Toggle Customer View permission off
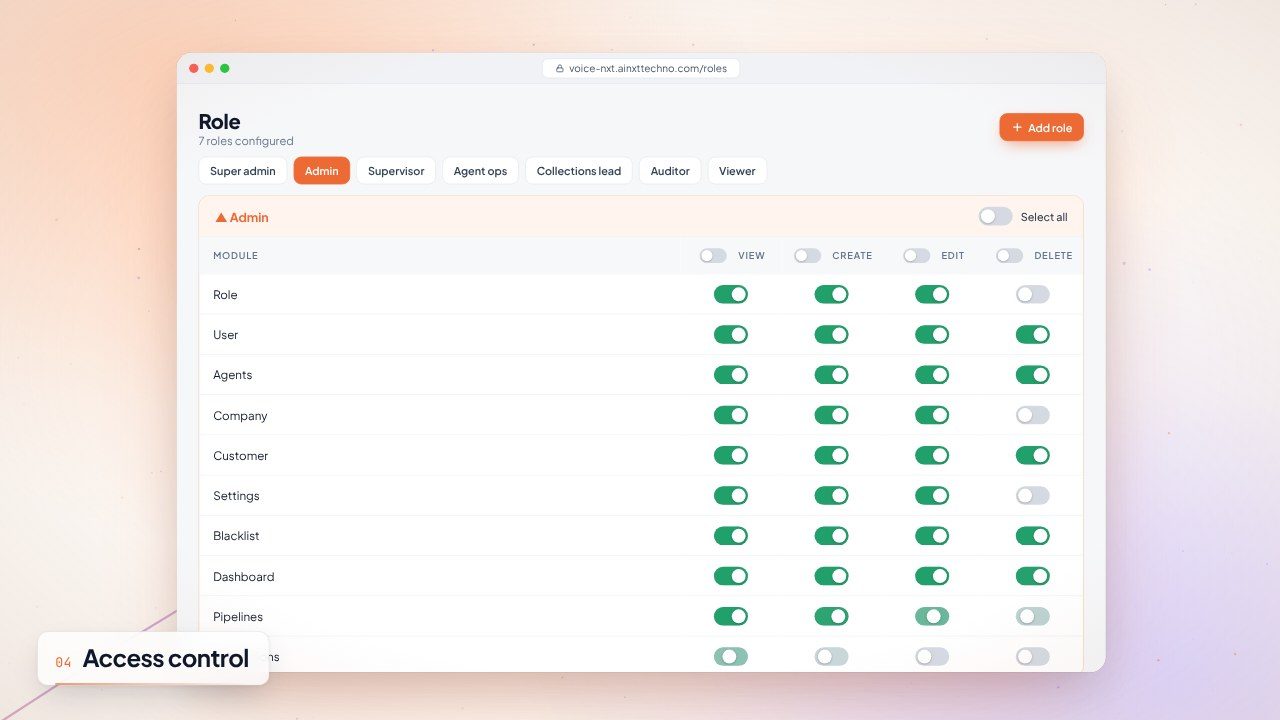The width and height of the screenshot is (1280, 720). tap(731, 455)
